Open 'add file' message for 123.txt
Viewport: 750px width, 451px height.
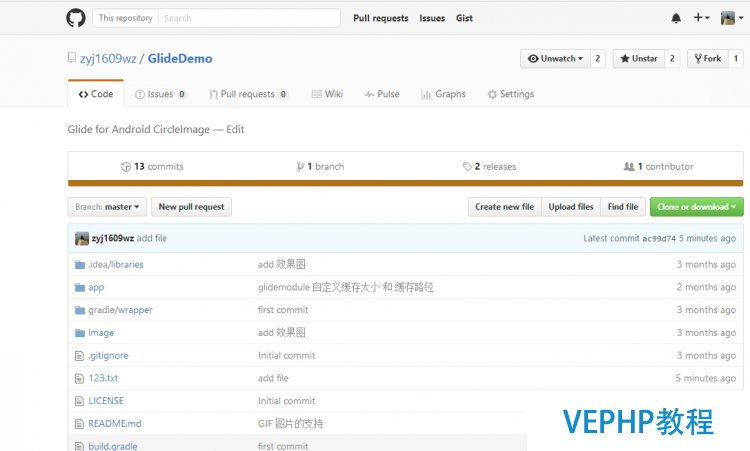point(273,378)
